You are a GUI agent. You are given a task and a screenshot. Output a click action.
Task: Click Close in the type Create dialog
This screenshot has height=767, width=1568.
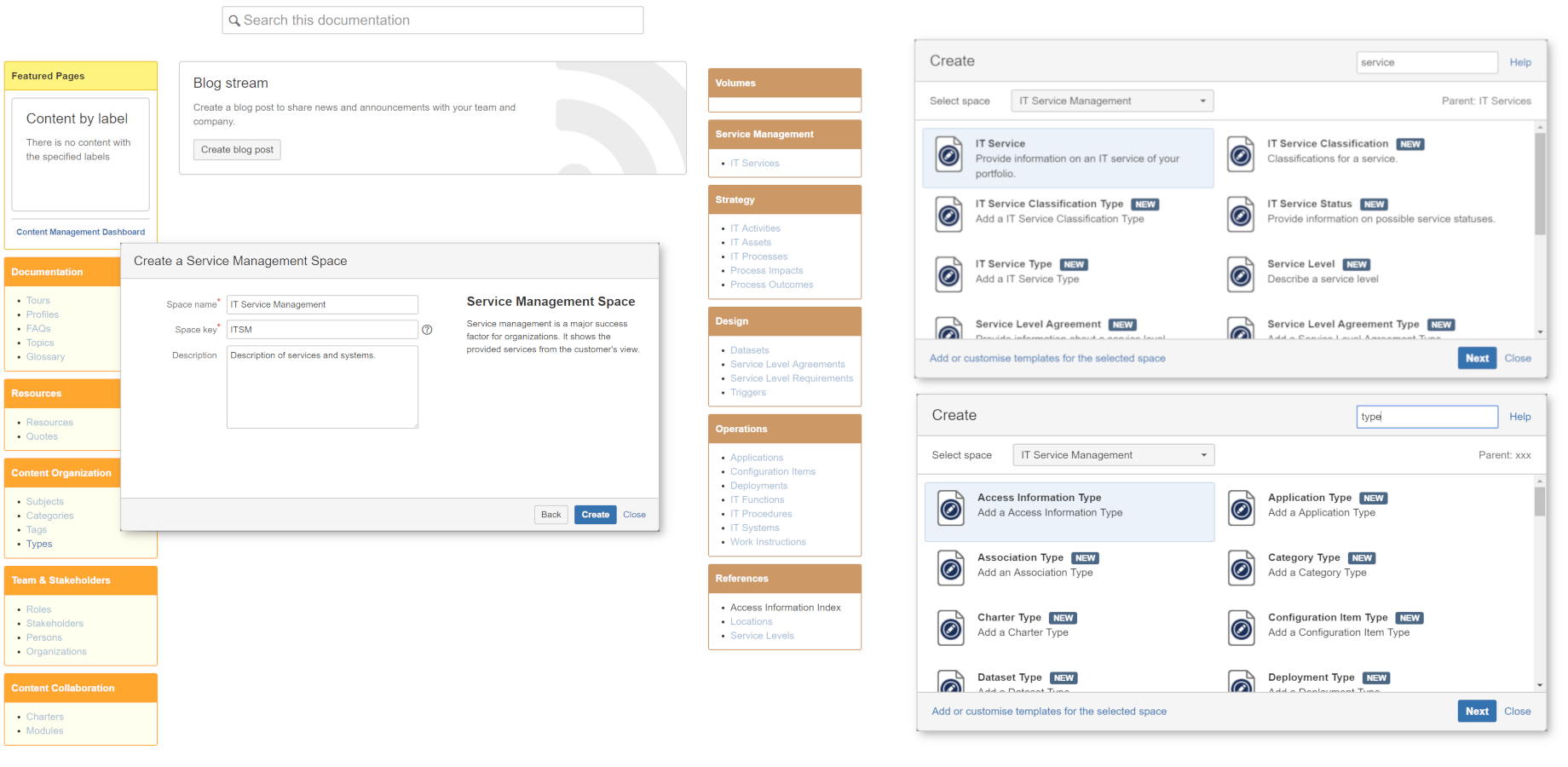point(1518,711)
